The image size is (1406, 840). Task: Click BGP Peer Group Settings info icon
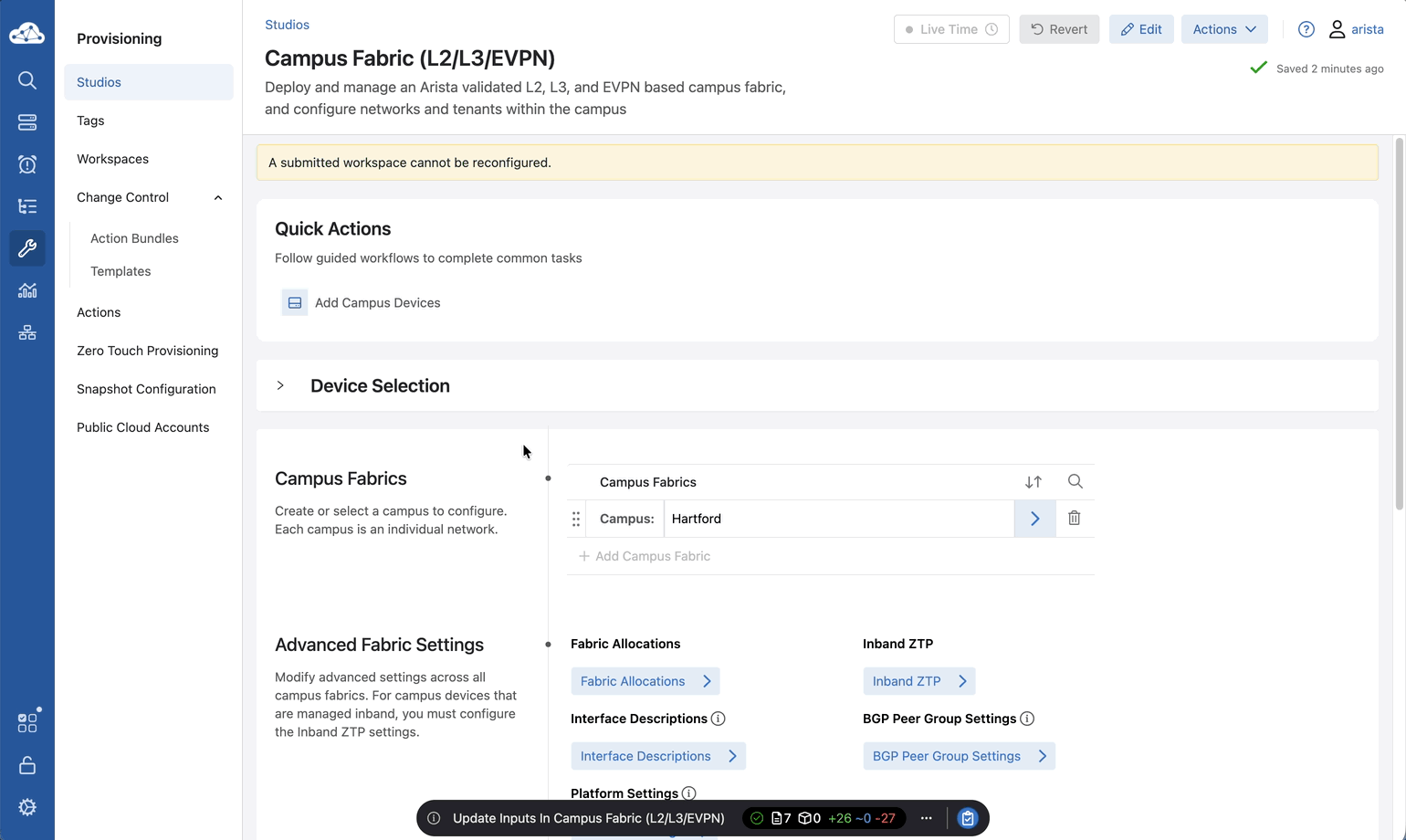point(1027,719)
